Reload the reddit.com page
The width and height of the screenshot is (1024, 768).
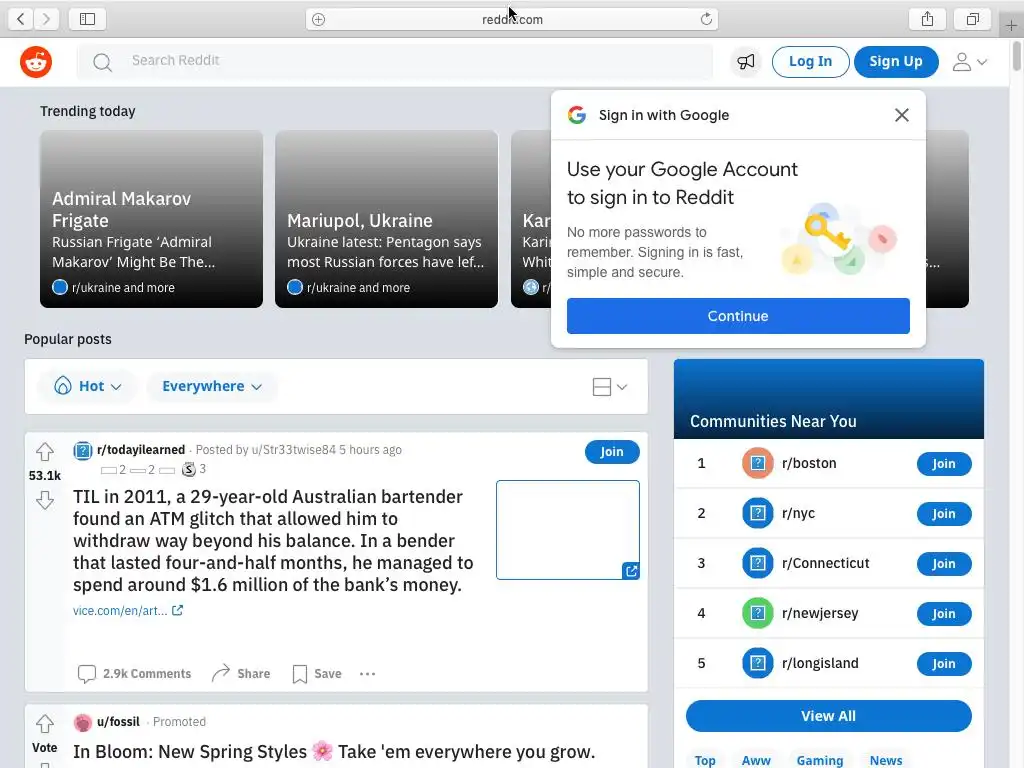click(x=706, y=20)
